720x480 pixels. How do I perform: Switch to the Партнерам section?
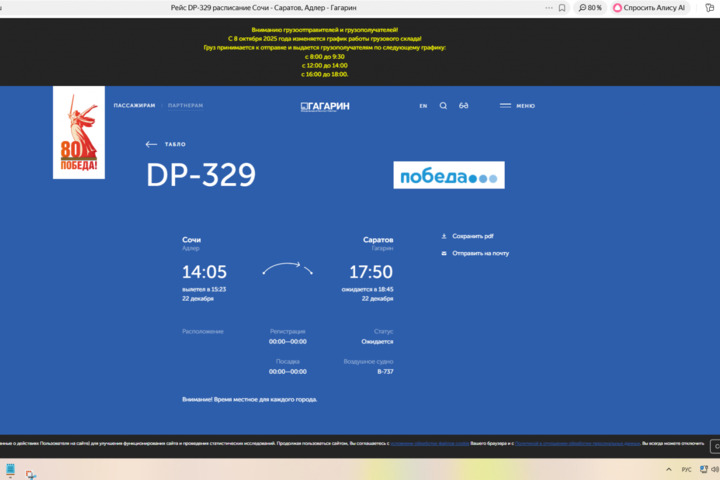185,105
